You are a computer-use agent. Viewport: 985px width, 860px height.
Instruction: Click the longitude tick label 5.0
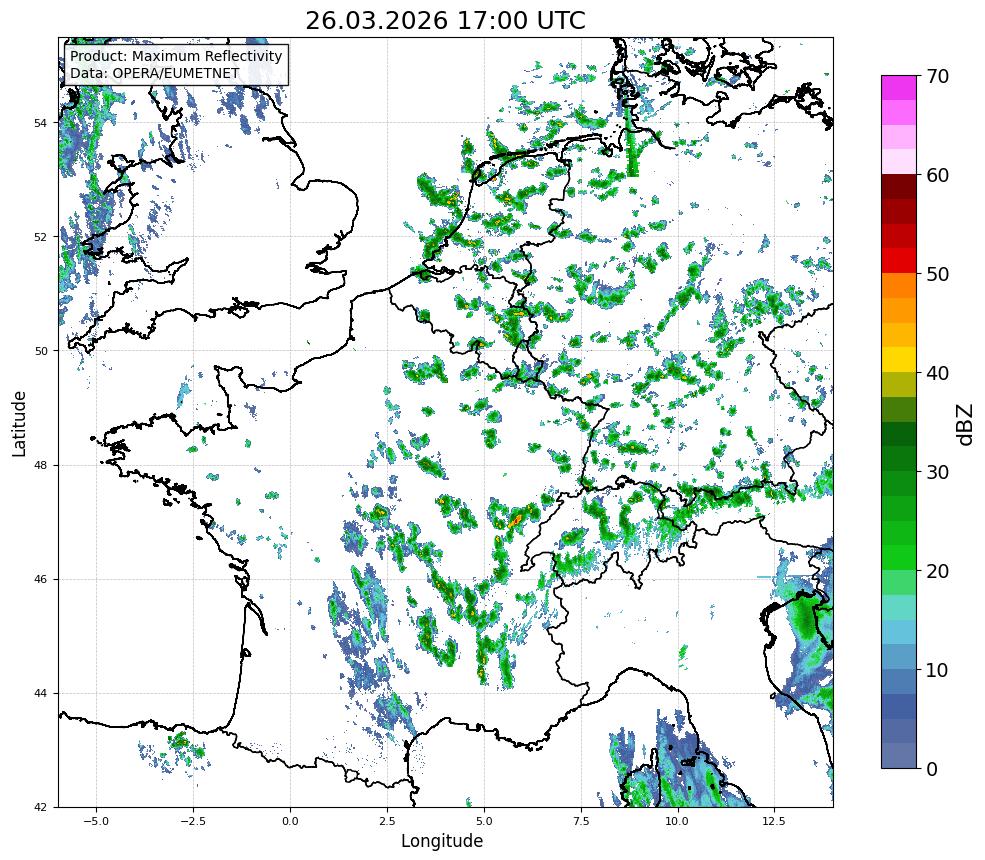coord(484,821)
